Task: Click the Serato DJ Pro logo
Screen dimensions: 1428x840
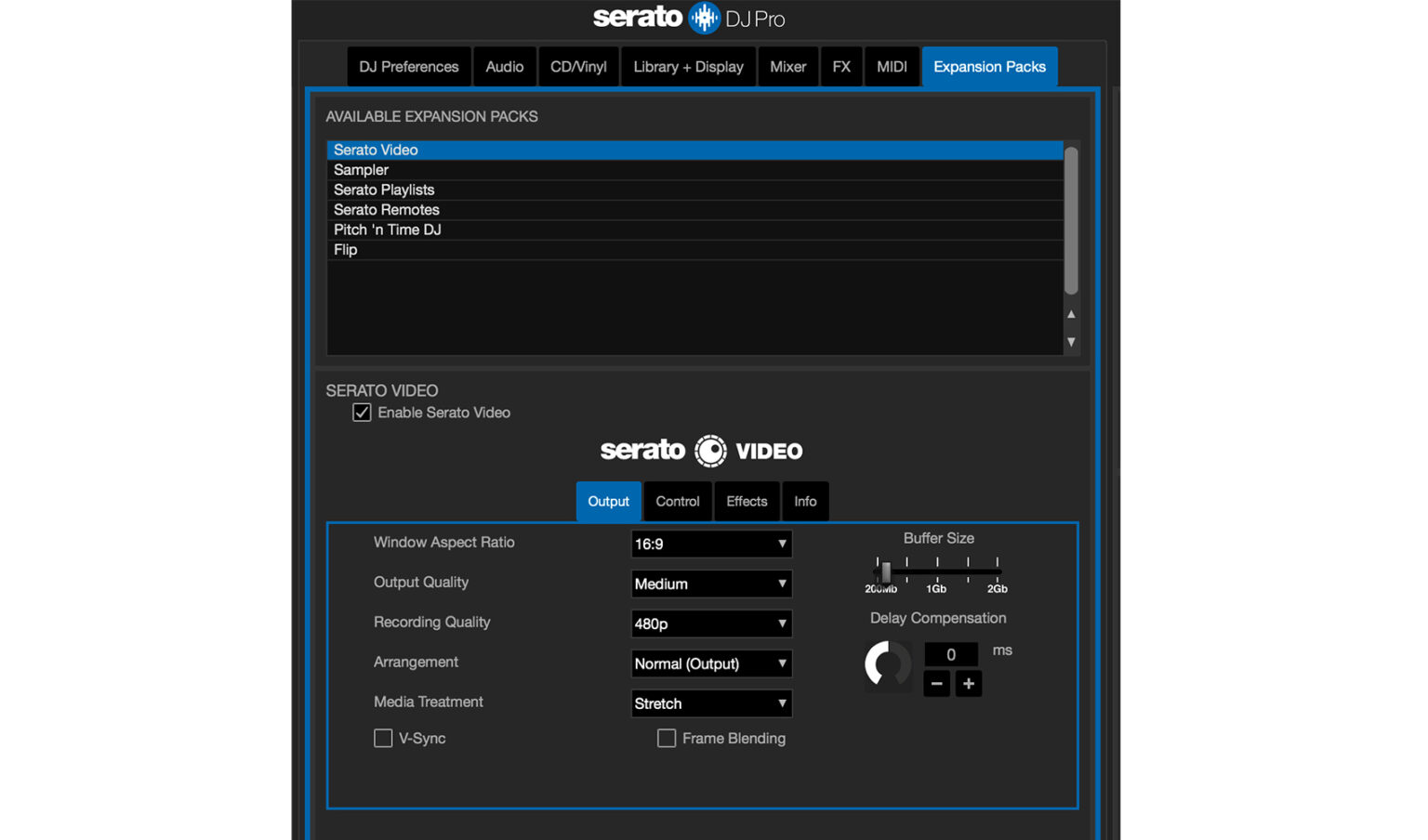Action: (688, 18)
